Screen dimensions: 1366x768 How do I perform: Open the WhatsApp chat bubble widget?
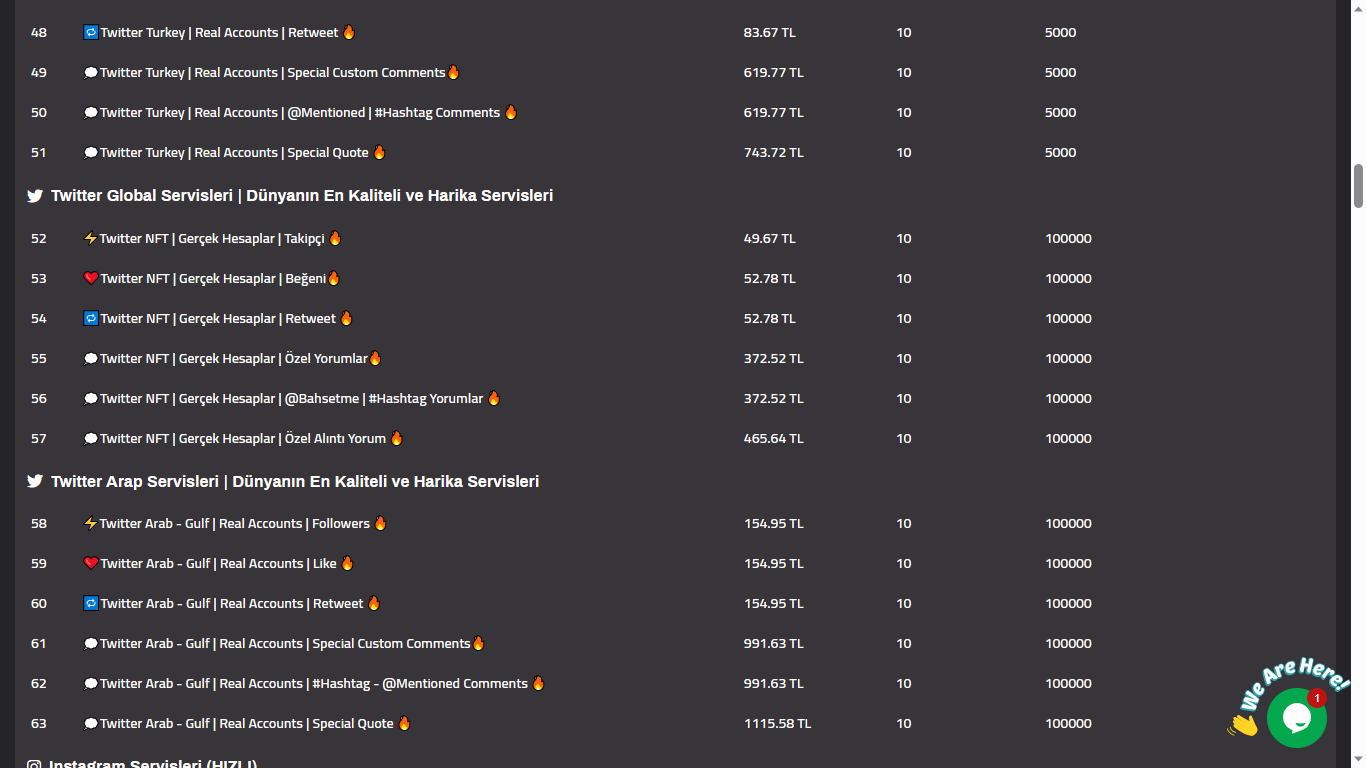(x=1296, y=718)
